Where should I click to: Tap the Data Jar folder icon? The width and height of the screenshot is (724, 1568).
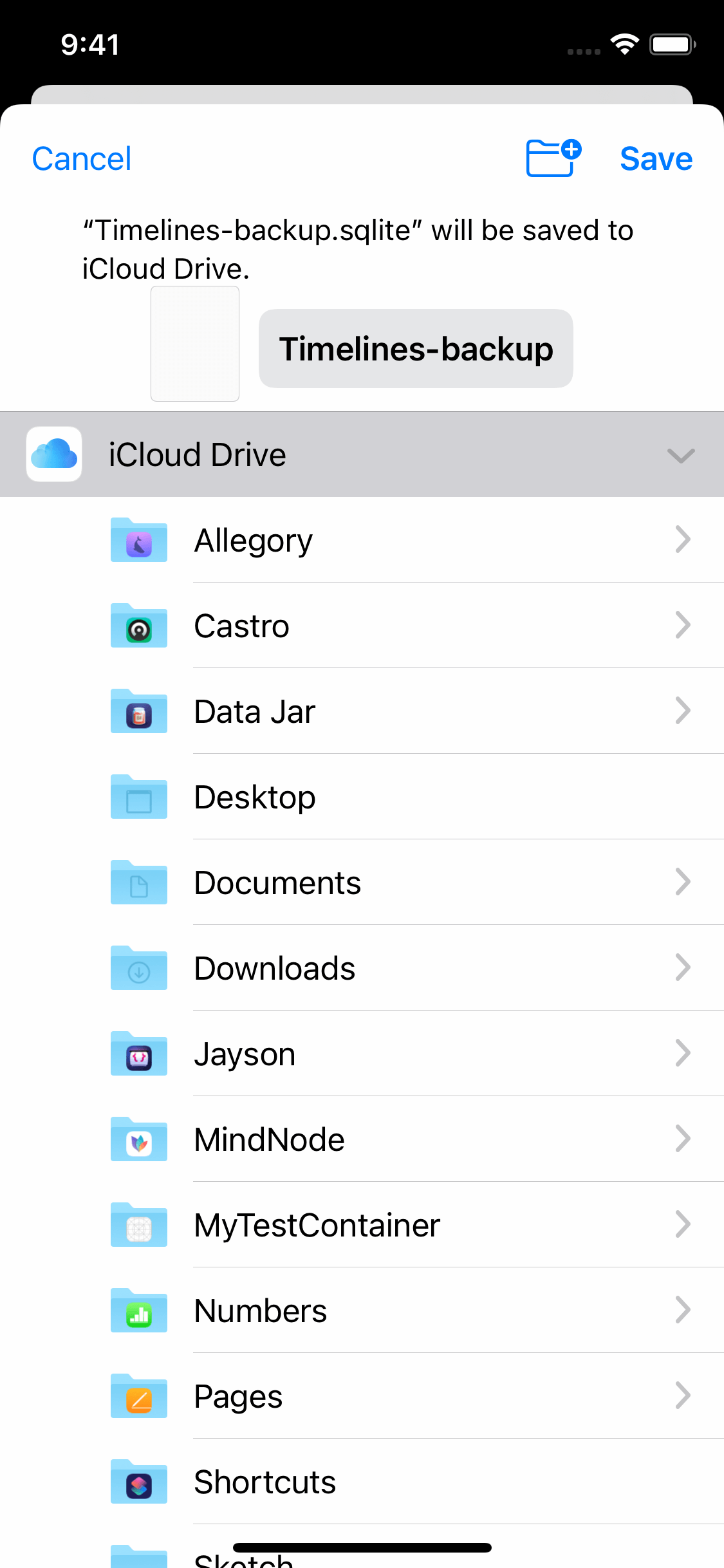[139, 711]
